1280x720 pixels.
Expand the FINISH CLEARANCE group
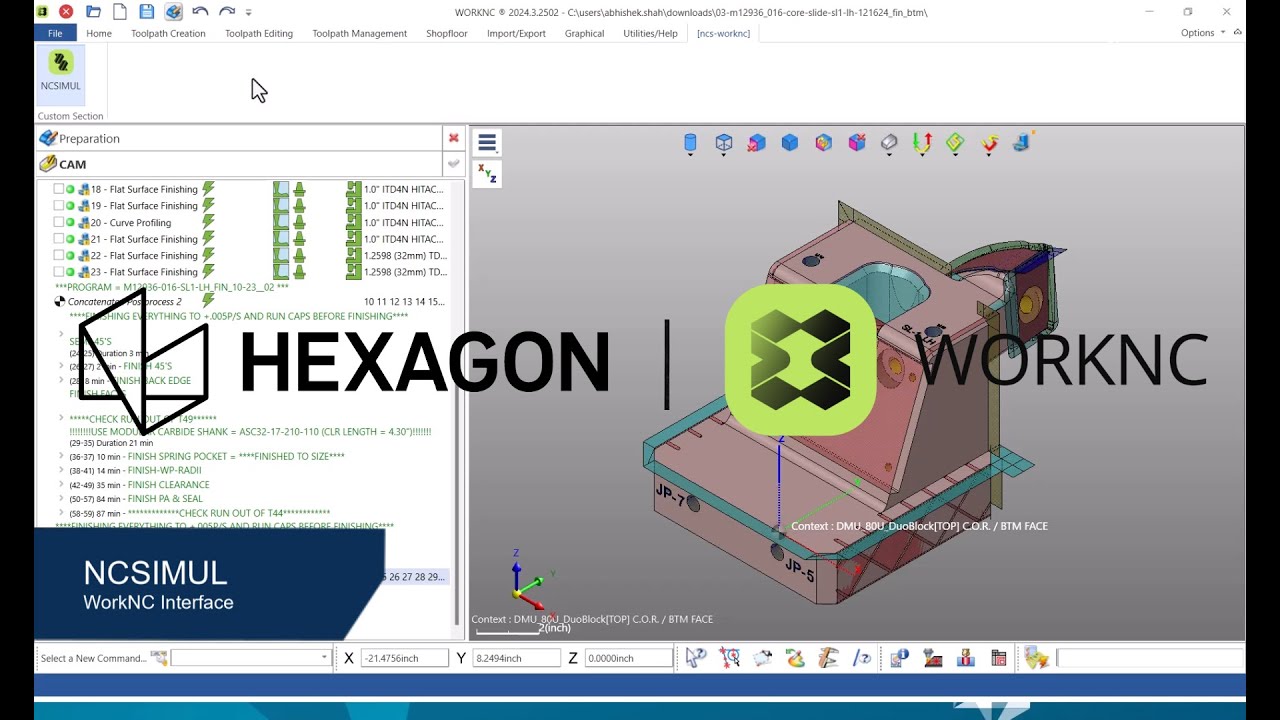(61, 485)
